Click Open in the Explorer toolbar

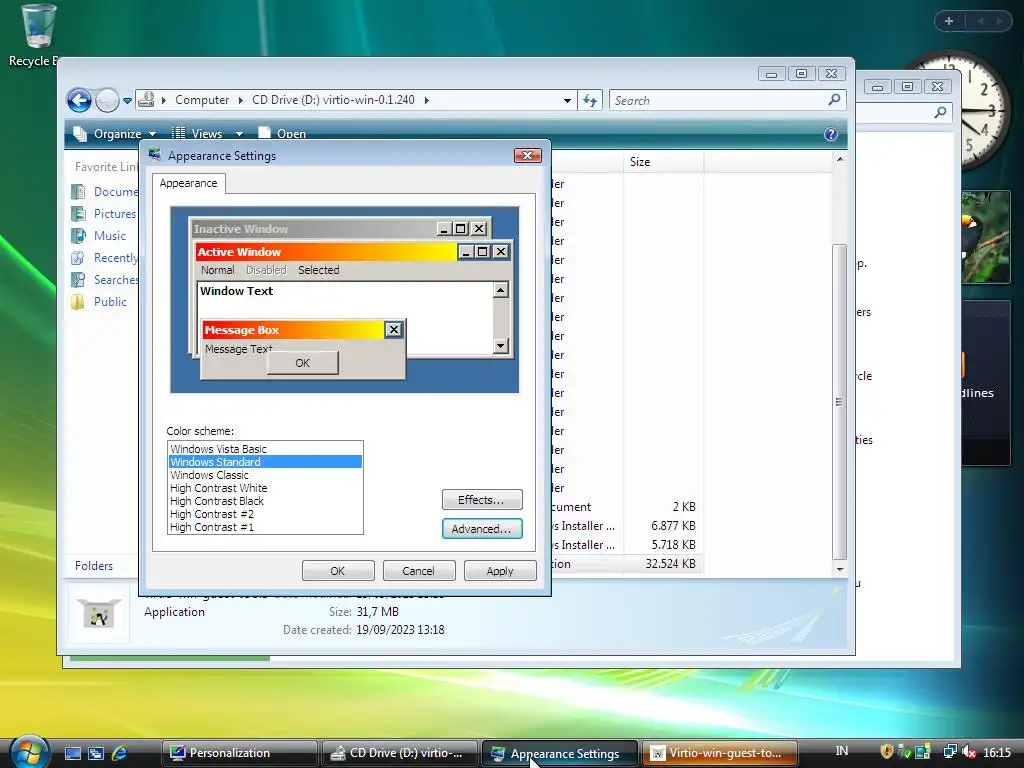(x=282, y=134)
